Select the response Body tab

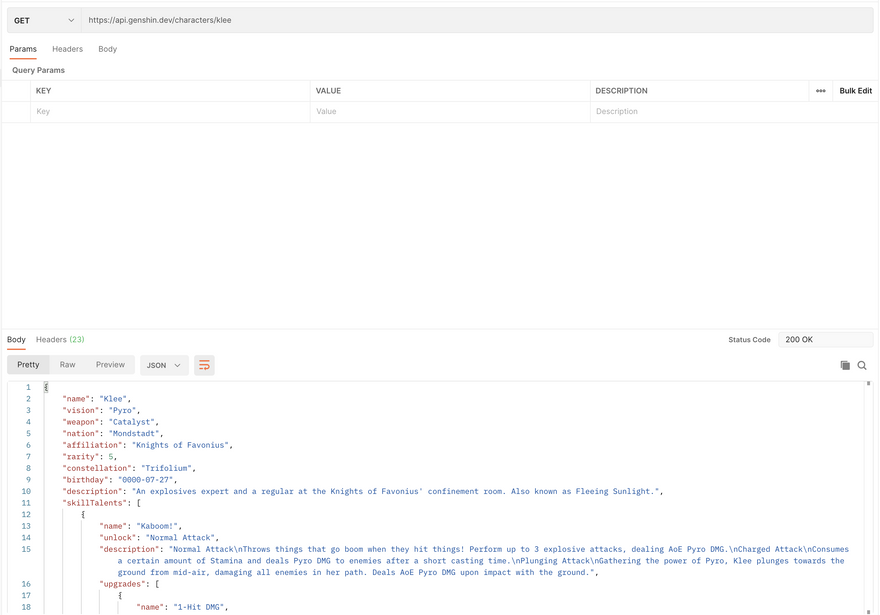[x=16, y=339]
